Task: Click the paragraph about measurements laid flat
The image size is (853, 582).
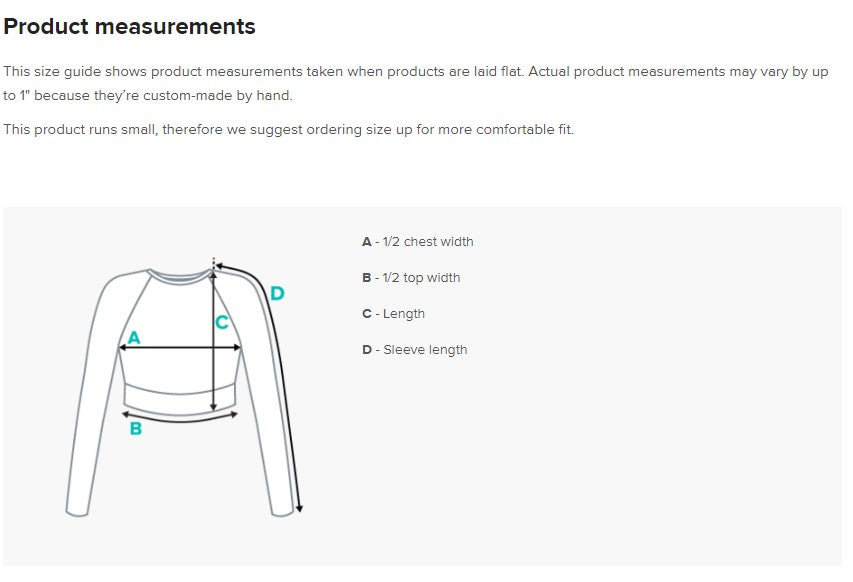Action: (415, 84)
